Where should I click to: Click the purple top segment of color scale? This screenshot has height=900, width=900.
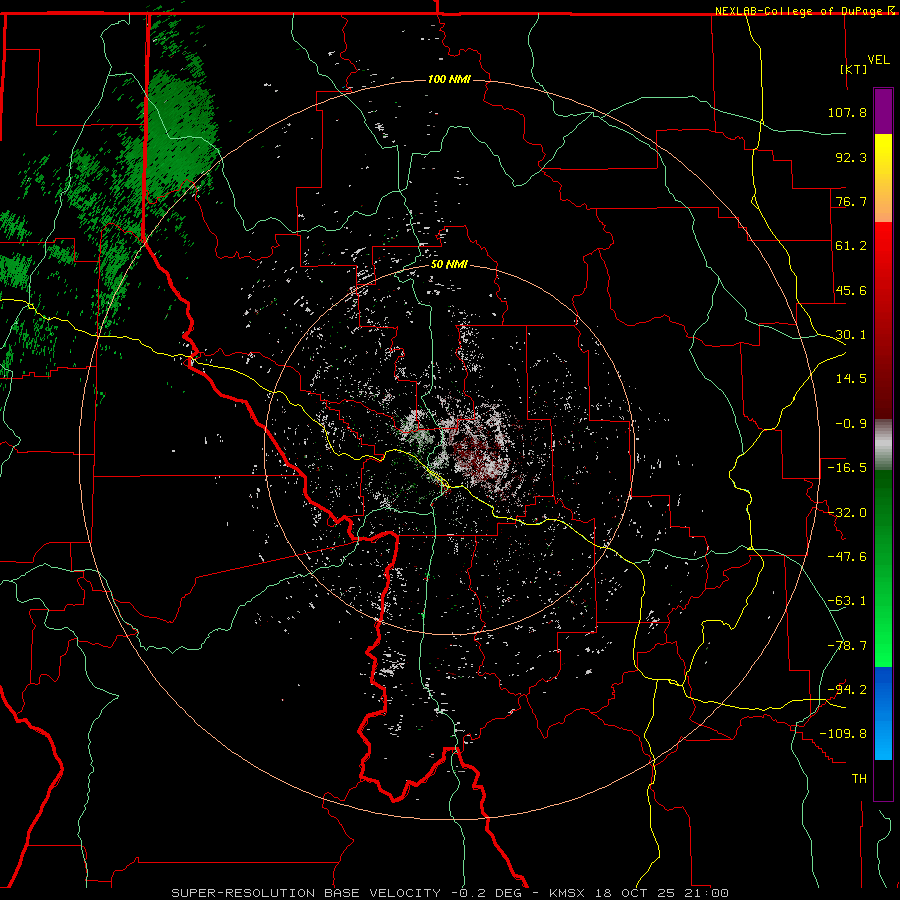pos(883,111)
